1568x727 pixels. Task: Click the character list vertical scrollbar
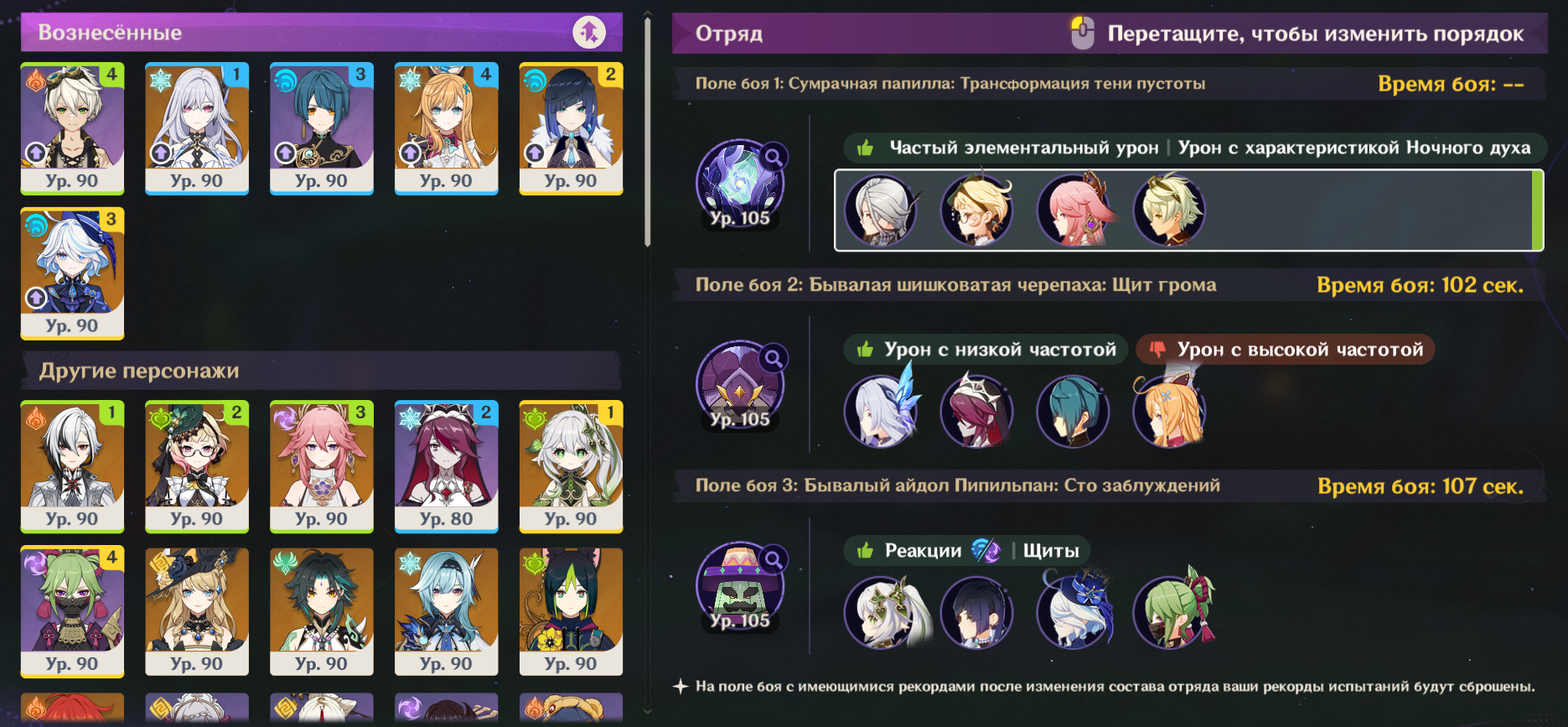[x=648, y=132]
